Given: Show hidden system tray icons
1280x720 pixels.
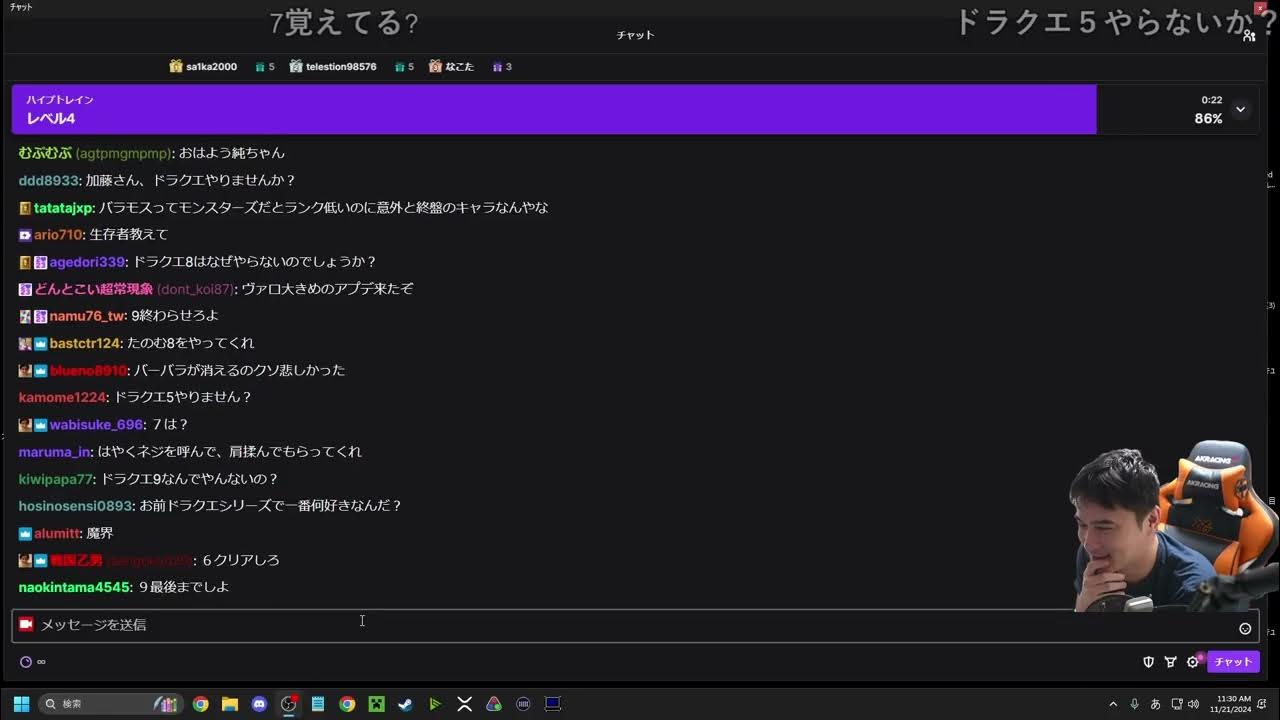Looking at the screenshot, I should [x=1113, y=704].
